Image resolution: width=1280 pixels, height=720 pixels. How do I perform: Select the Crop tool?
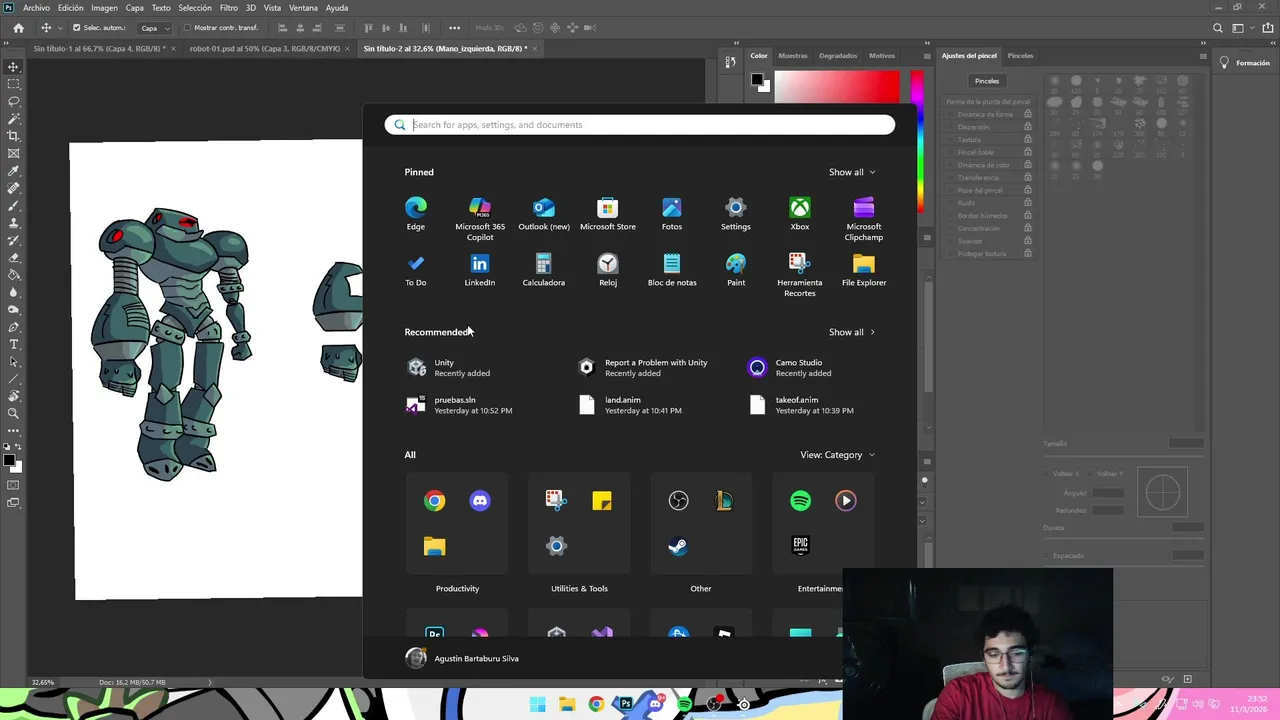point(13,136)
